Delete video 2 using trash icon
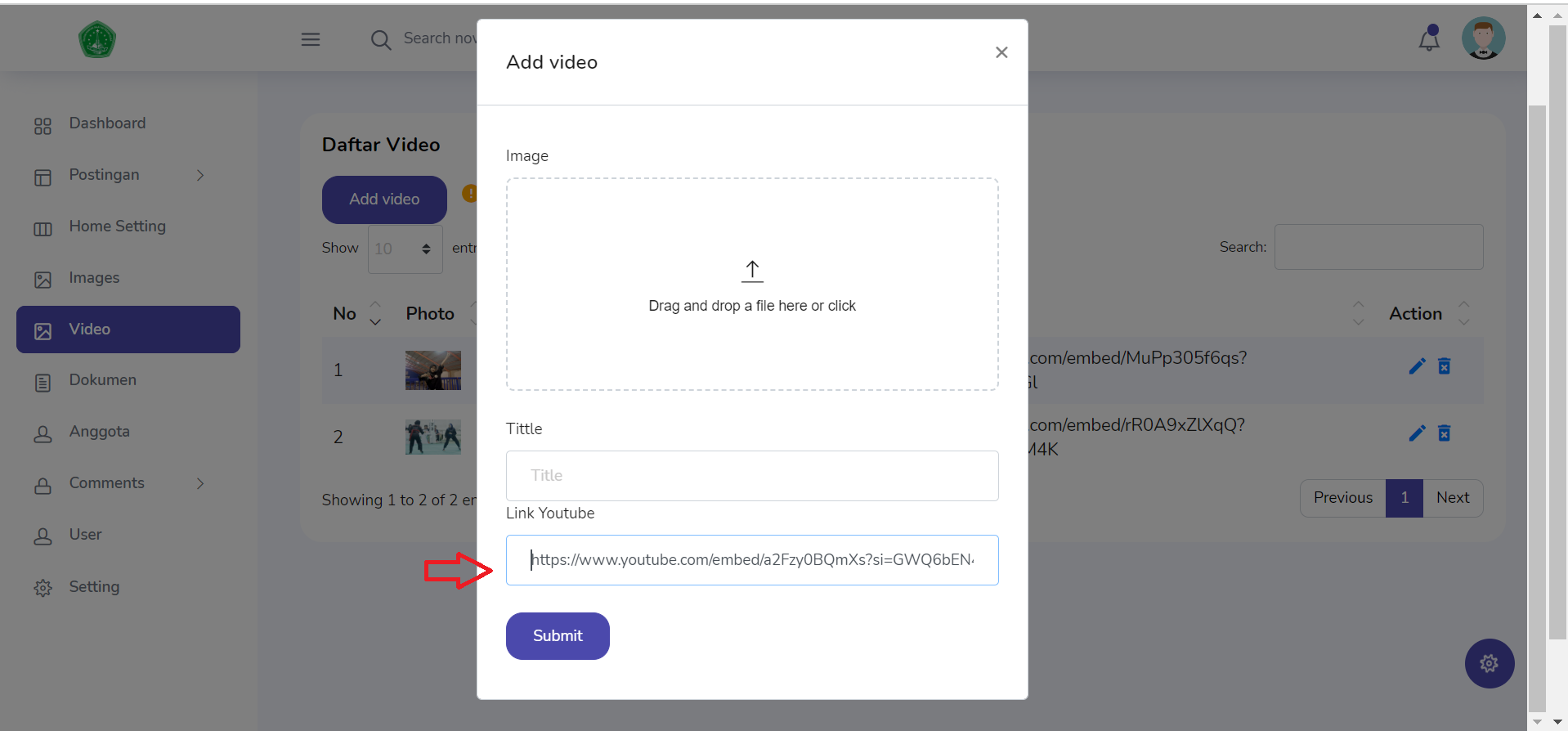The width and height of the screenshot is (1568, 731). pyautogui.click(x=1445, y=433)
